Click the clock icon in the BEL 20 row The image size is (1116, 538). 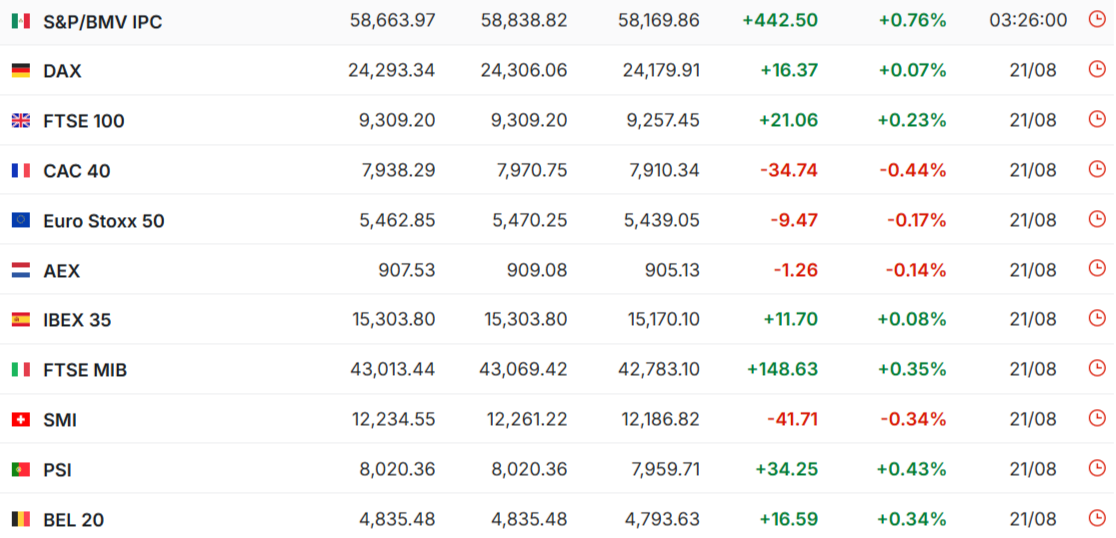(x=1097, y=517)
